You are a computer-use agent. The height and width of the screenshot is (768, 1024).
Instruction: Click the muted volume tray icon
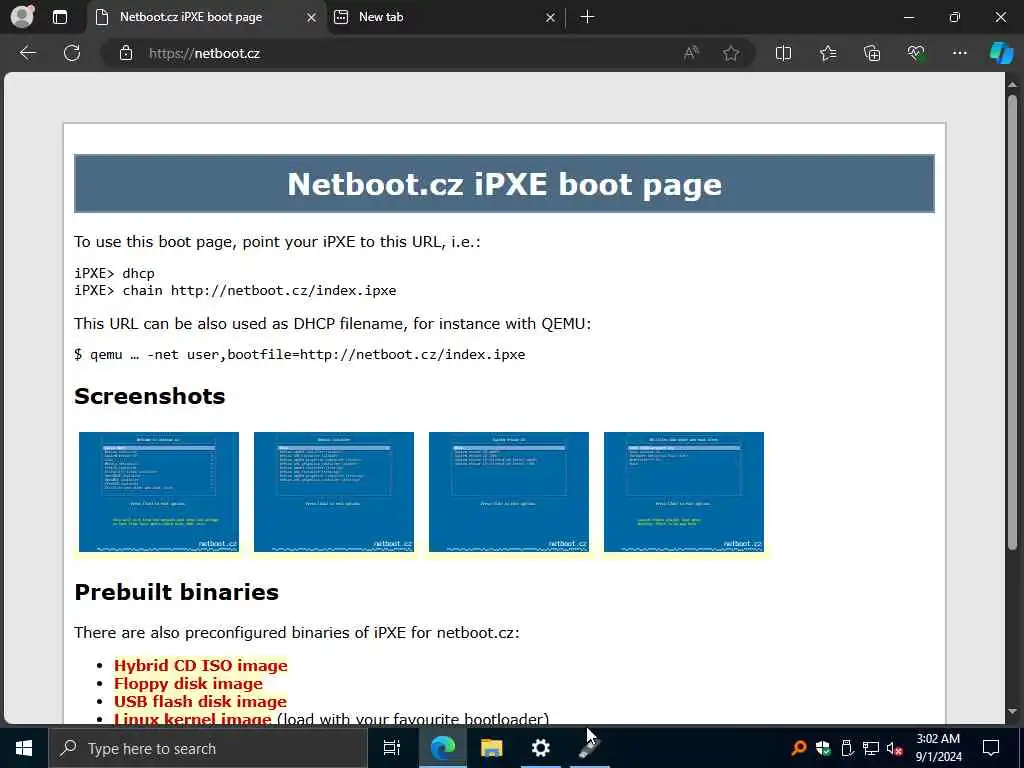(x=894, y=748)
